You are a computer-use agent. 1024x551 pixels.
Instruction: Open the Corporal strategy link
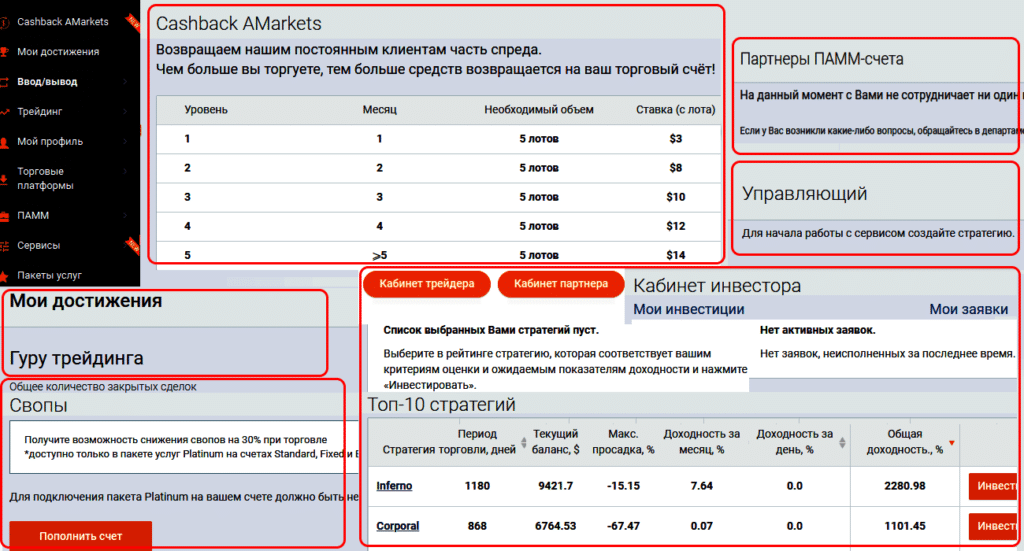pyautogui.click(x=397, y=526)
